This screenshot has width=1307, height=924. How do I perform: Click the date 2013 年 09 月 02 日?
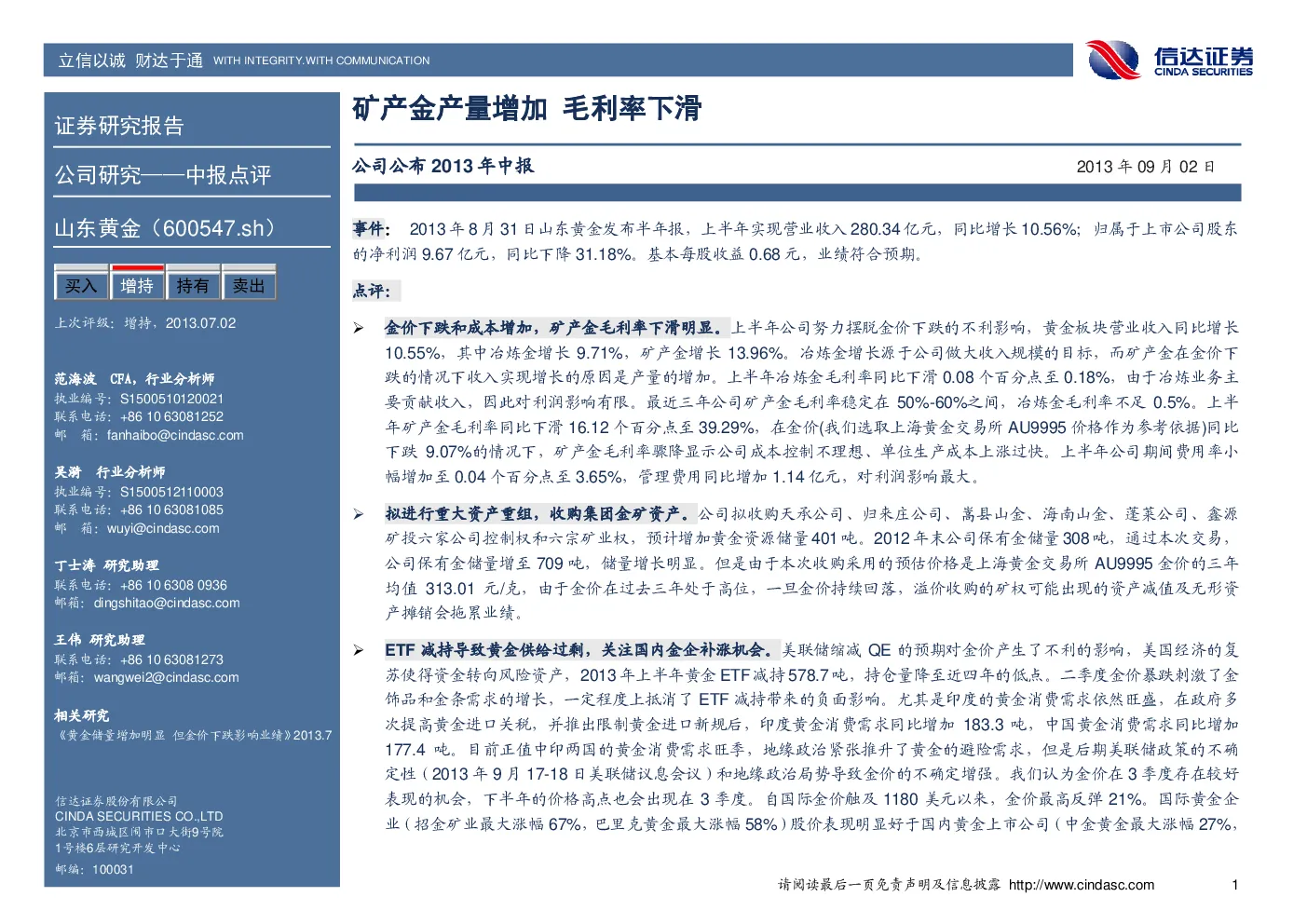click(1146, 167)
